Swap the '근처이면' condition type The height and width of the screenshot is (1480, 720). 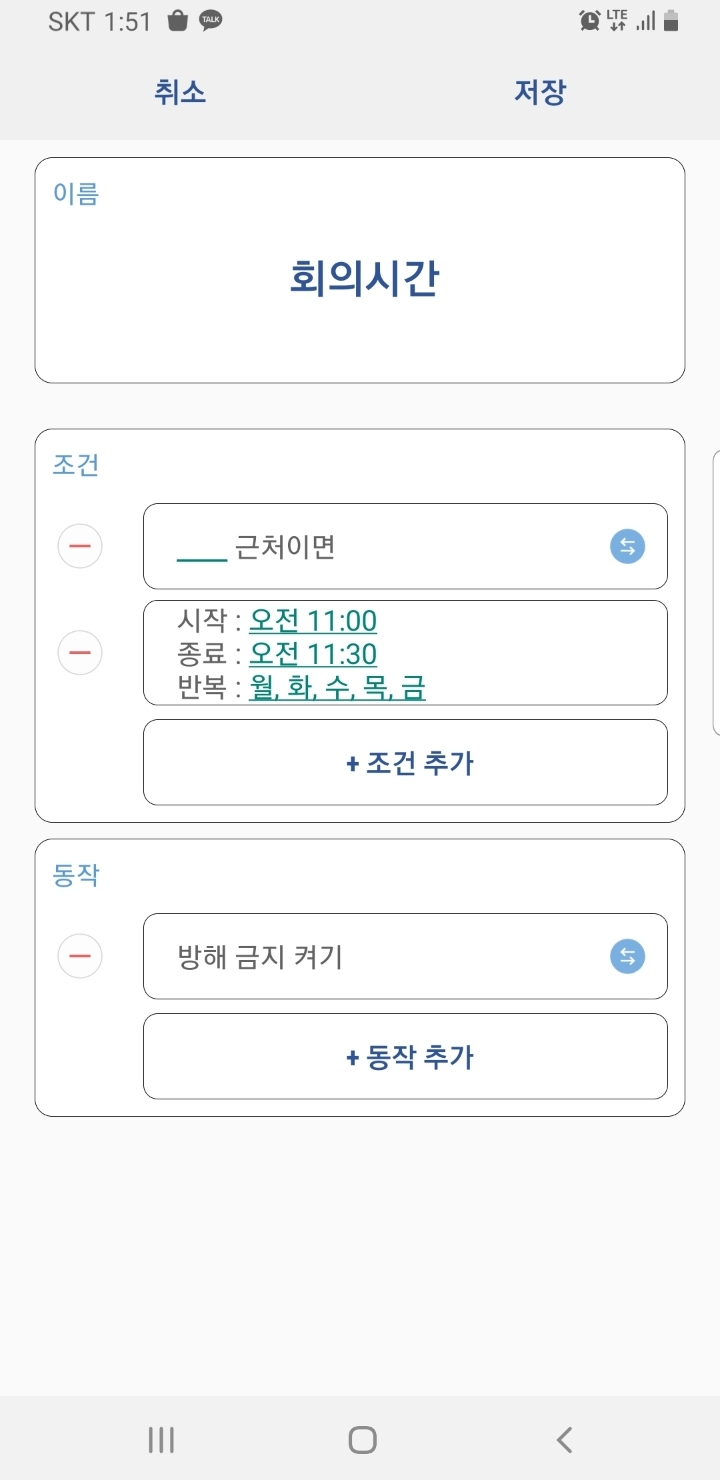click(x=627, y=546)
